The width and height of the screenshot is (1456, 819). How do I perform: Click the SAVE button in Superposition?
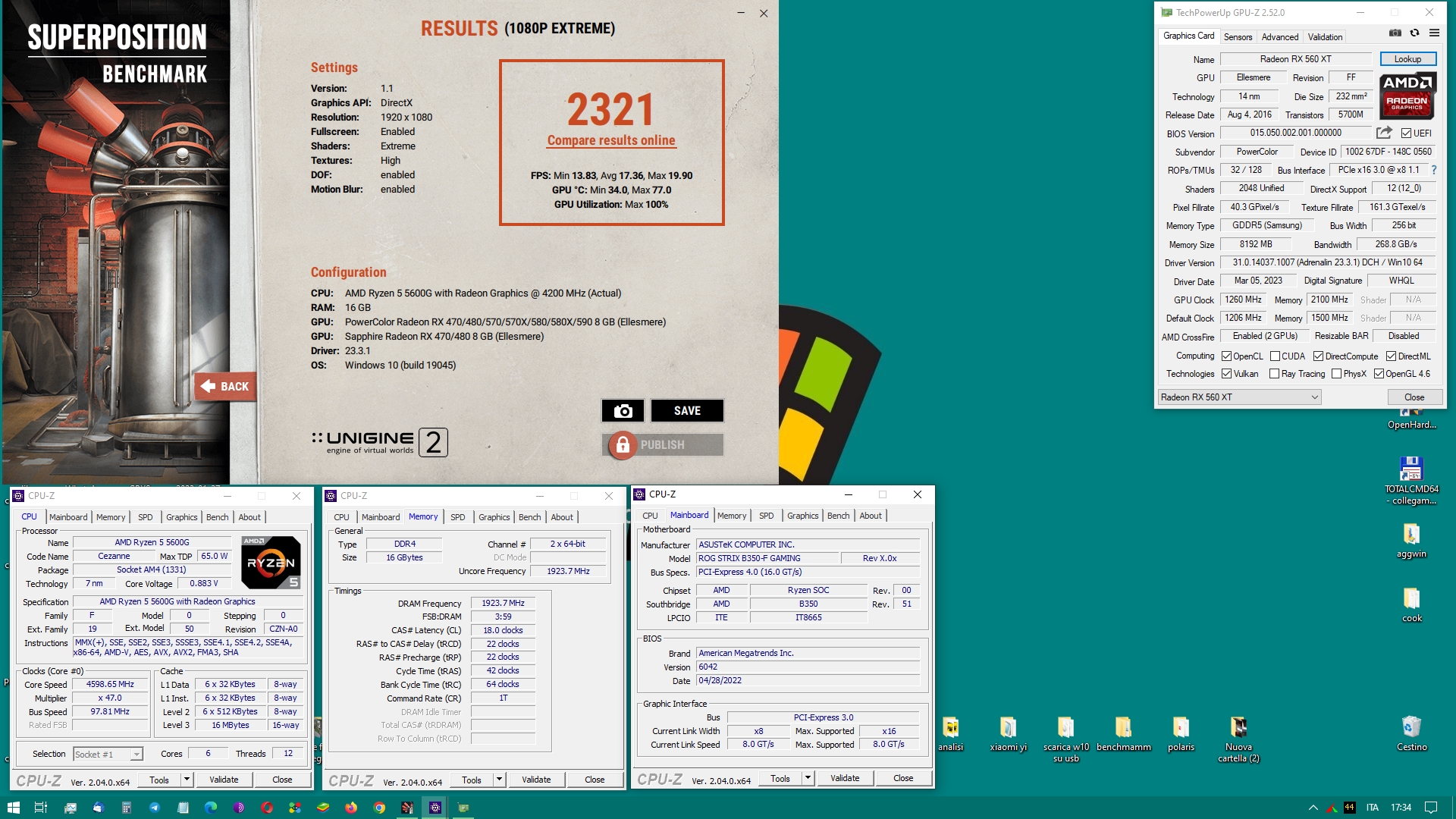pyautogui.click(x=687, y=410)
